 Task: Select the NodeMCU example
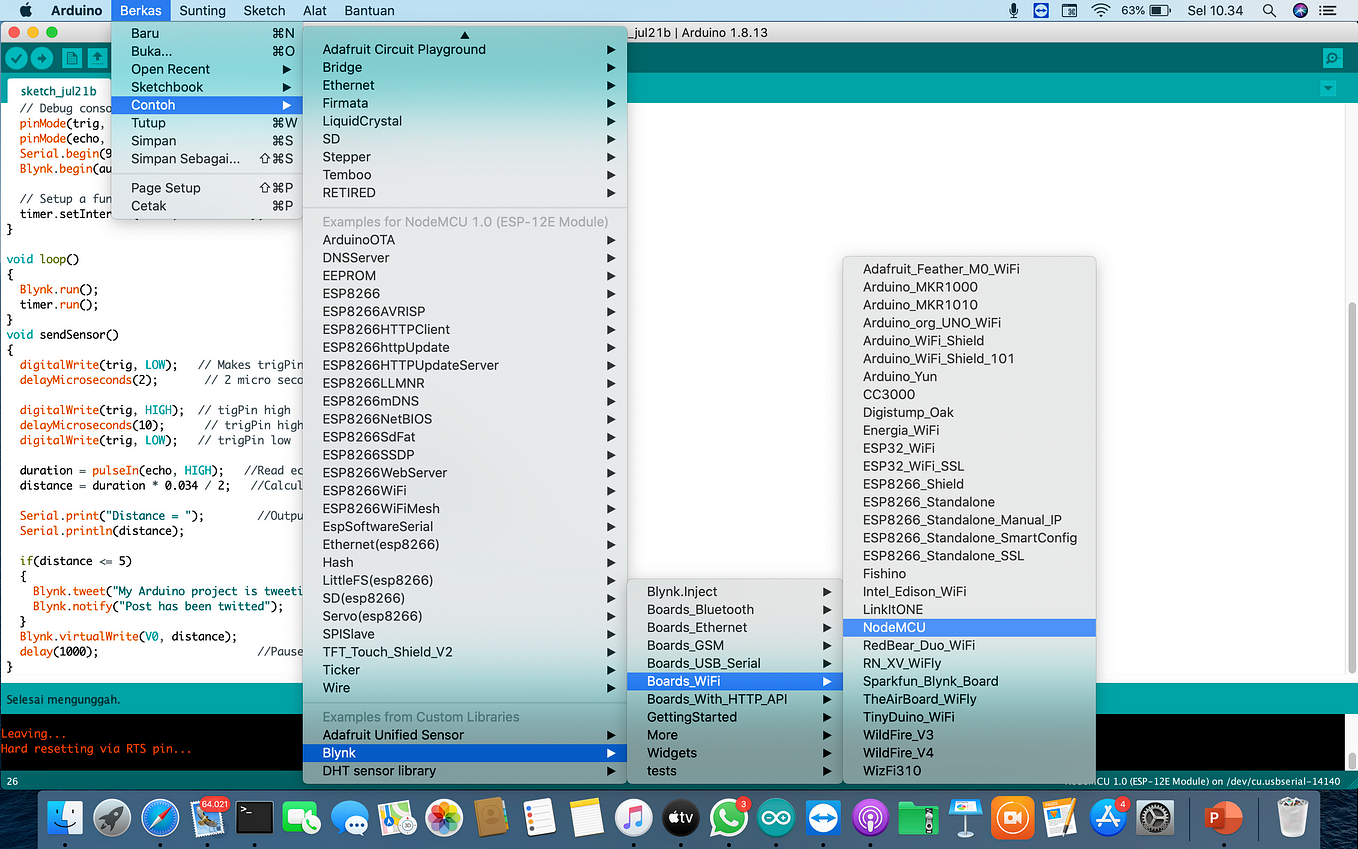pyautogui.click(x=969, y=627)
